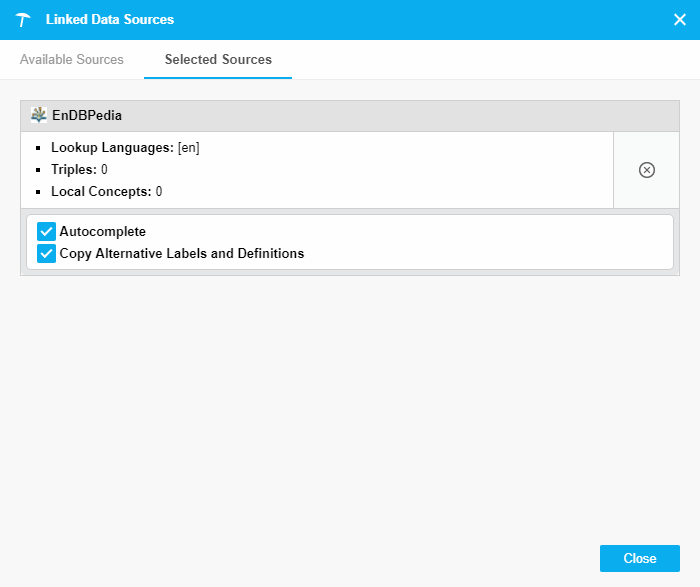Click the EnDBPedia header bar background
The image size is (700, 587).
tap(400, 116)
